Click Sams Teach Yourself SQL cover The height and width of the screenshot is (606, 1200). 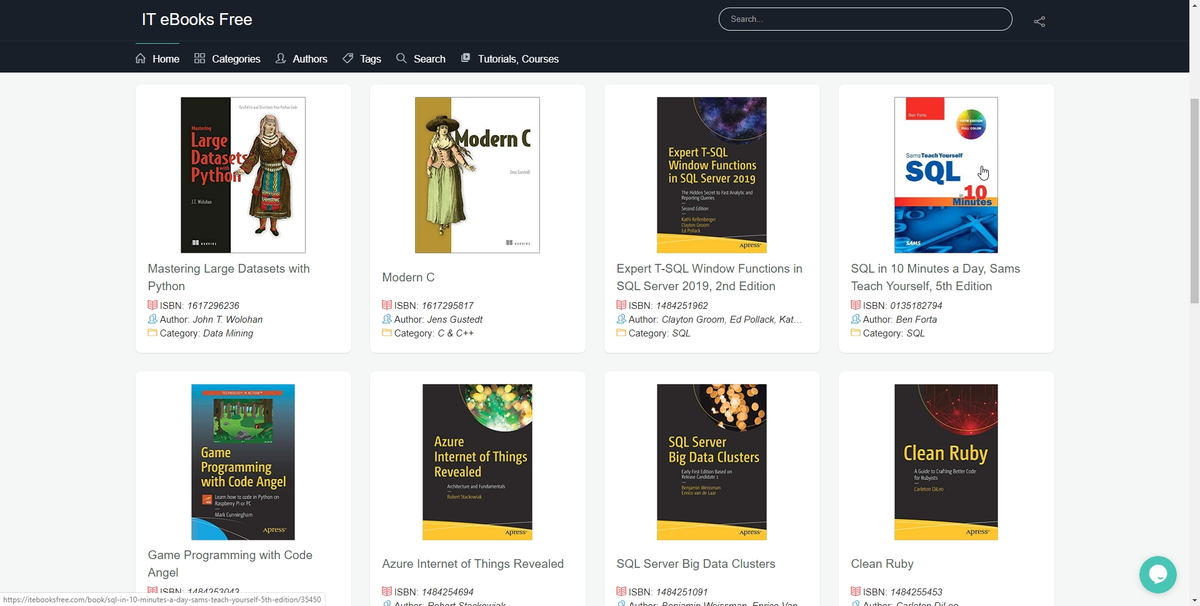tap(945, 175)
